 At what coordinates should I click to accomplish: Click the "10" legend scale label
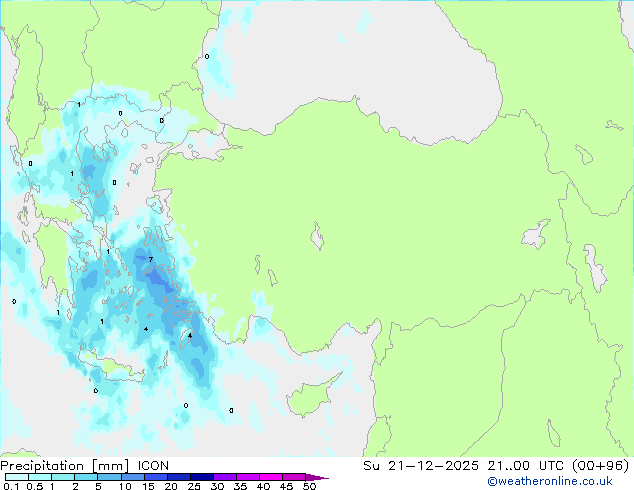coord(125,486)
